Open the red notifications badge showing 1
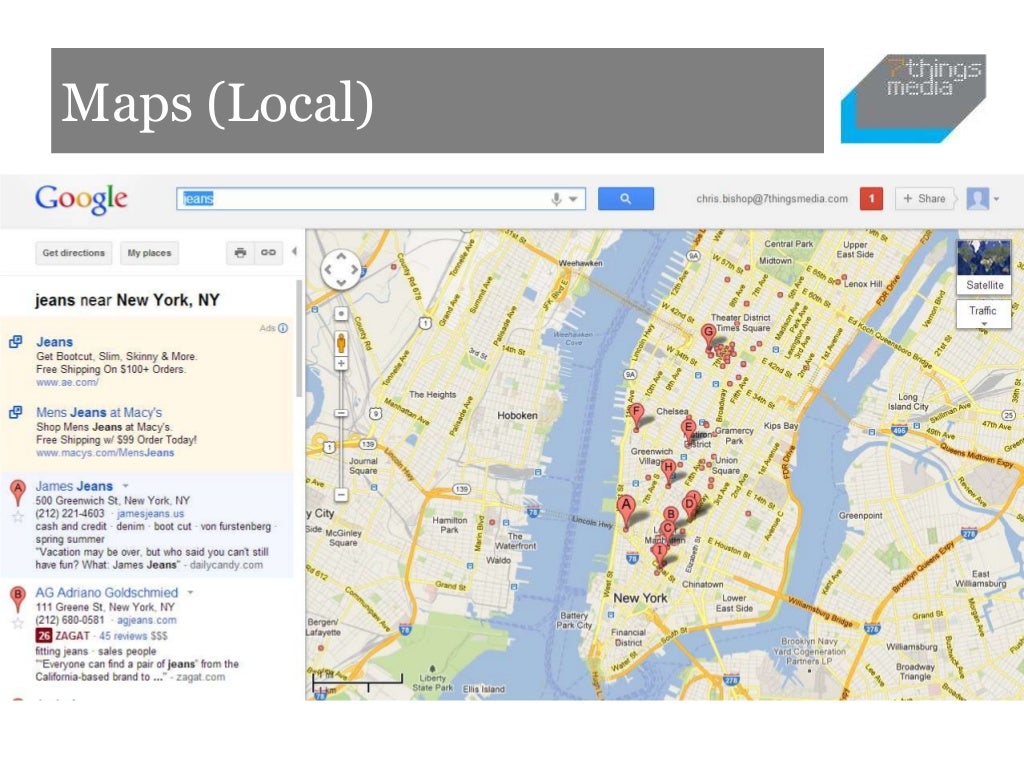The height and width of the screenshot is (768, 1024). point(871,199)
